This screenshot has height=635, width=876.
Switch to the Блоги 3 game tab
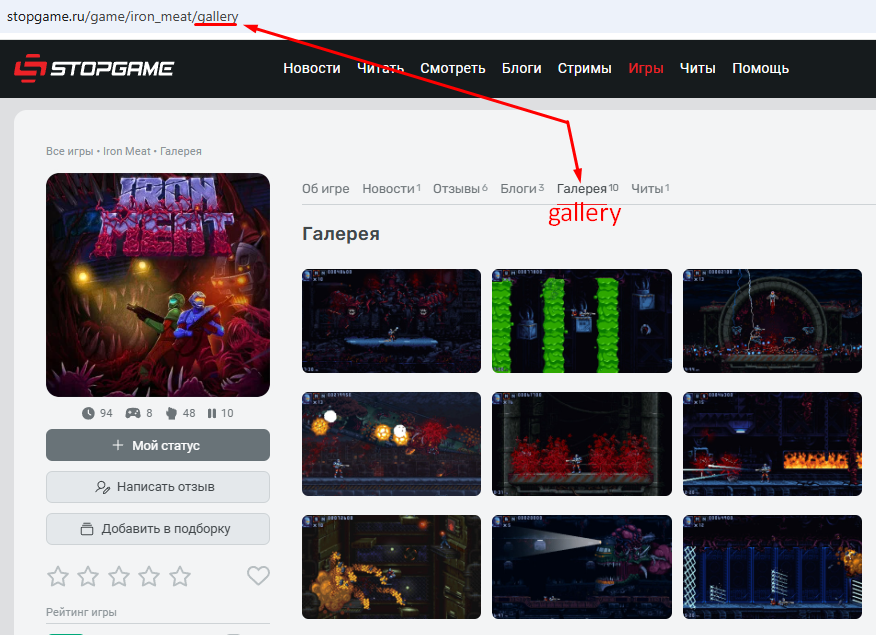[x=522, y=189]
